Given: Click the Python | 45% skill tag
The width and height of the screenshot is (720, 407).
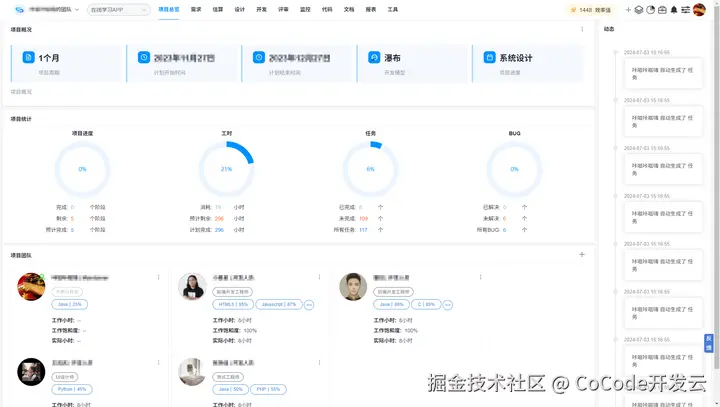Looking at the screenshot, I should pos(72,389).
